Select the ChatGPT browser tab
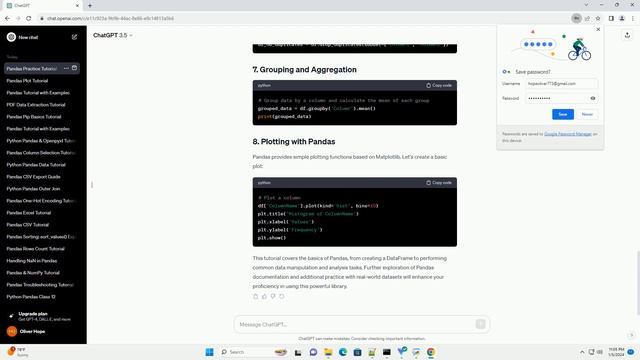 pos(43,6)
